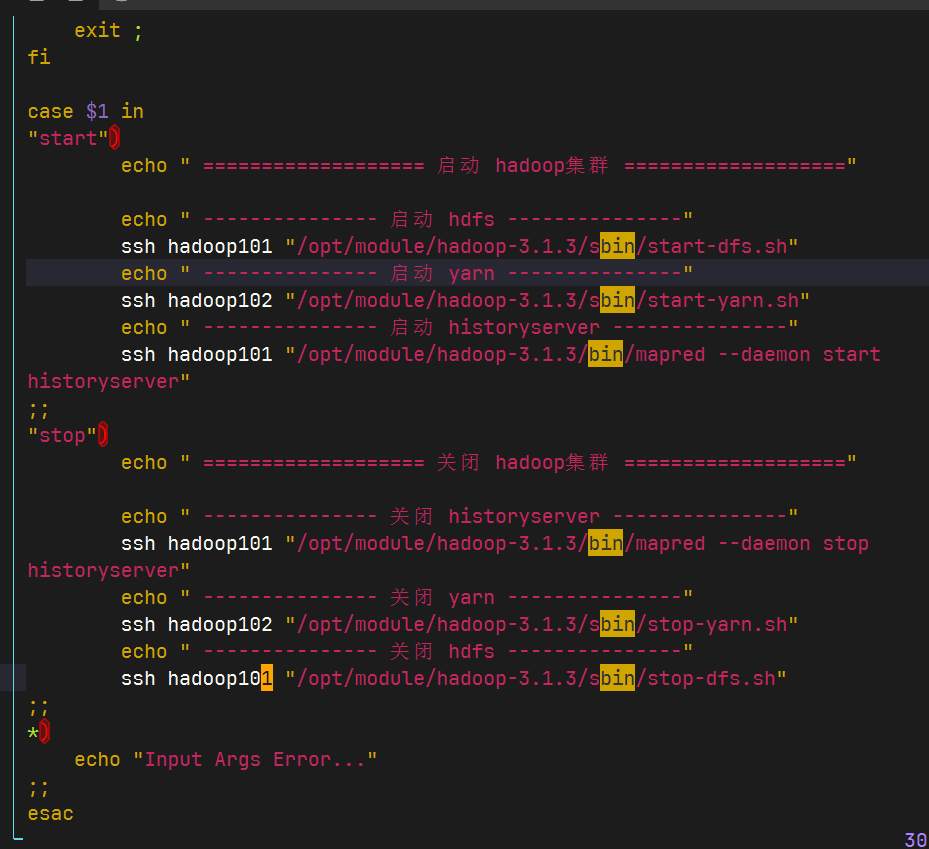
Task: Click the ssh start-dfs.sh line
Action: (x=460, y=246)
